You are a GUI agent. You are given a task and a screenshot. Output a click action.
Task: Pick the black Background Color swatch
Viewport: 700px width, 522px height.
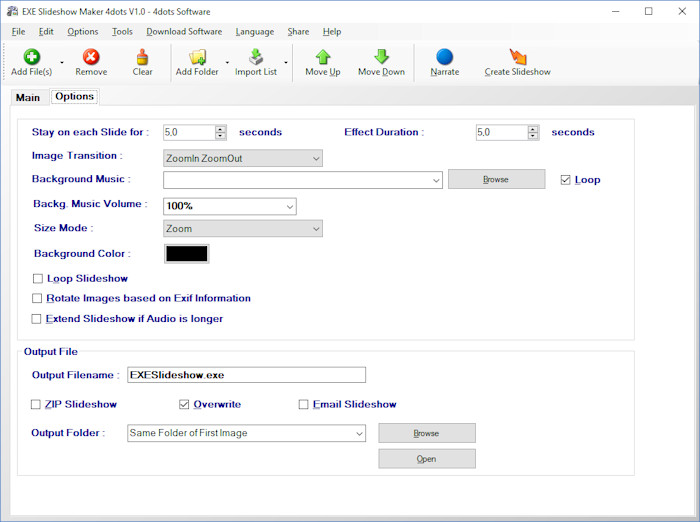(x=187, y=254)
